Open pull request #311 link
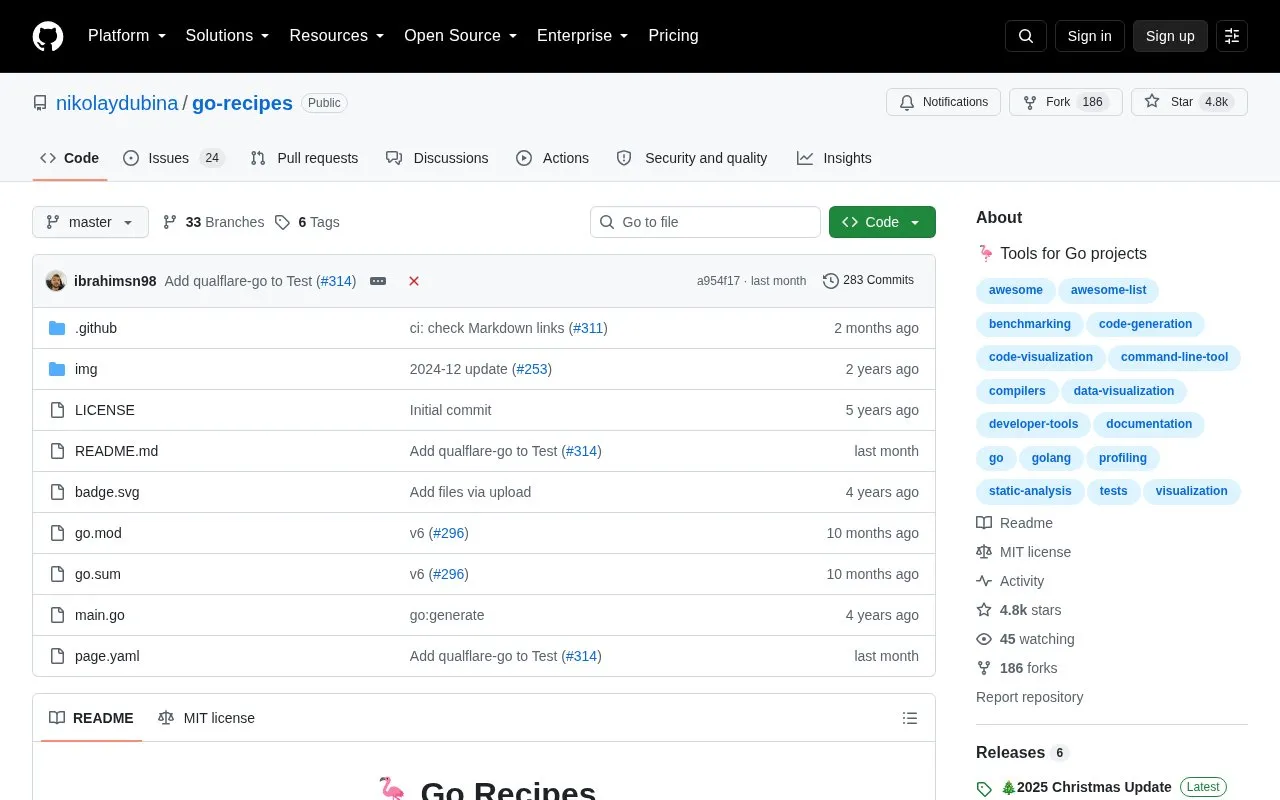This screenshot has height=800, width=1280. coord(588,328)
